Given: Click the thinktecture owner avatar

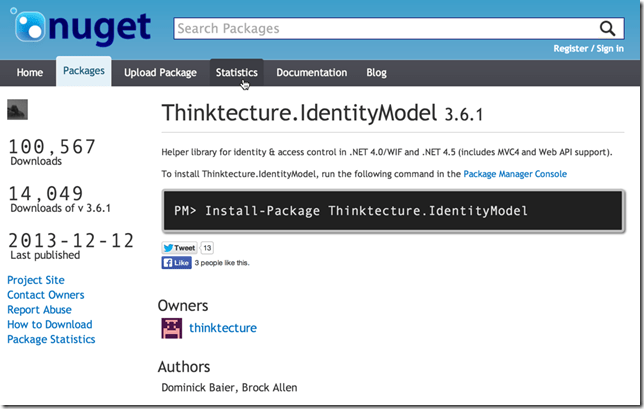Looking at the screenshot, I should pos(172,328).
